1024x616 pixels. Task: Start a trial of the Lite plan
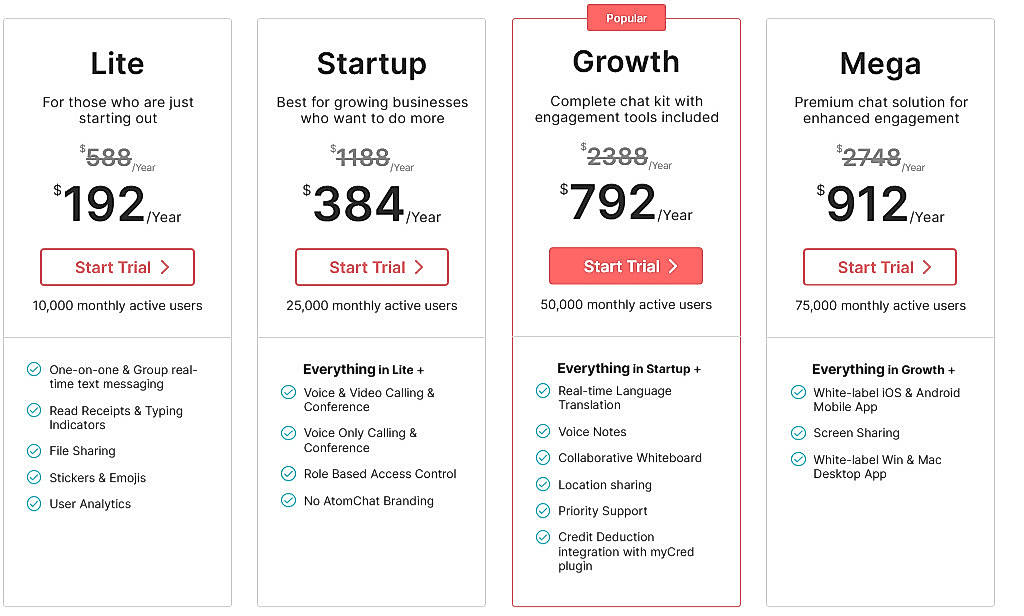[117, 267]
